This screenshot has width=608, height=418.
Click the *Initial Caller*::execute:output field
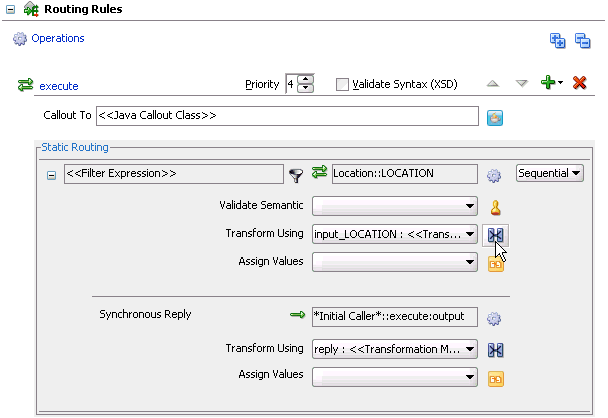tap(395, 317)
